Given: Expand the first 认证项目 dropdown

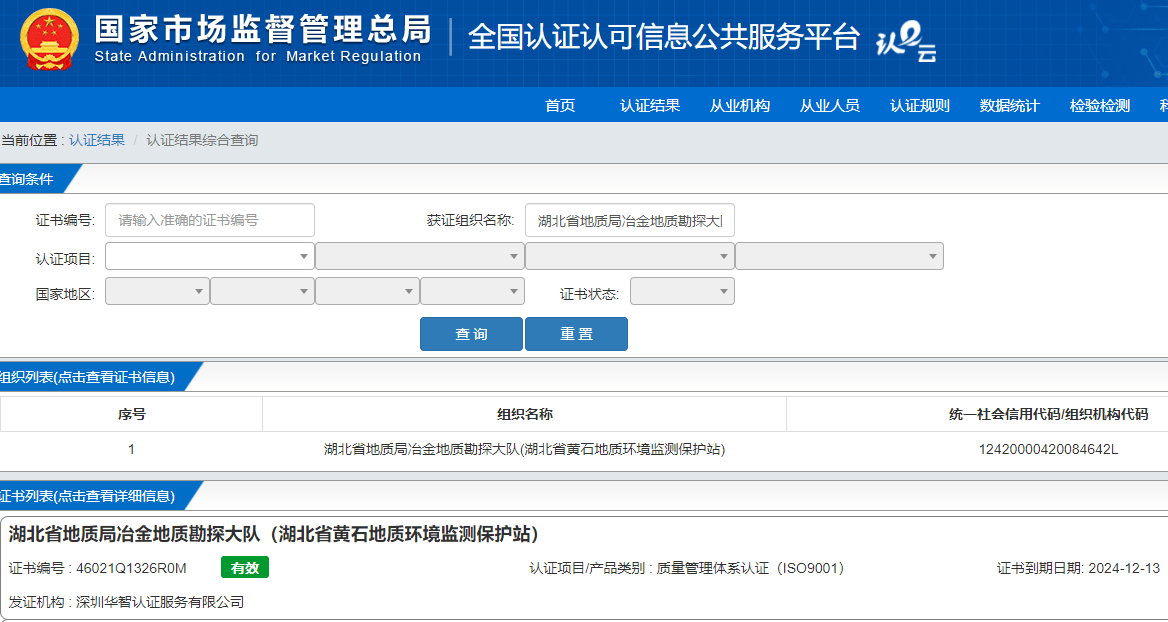Looking at the screenshot, I should (210, 256).
